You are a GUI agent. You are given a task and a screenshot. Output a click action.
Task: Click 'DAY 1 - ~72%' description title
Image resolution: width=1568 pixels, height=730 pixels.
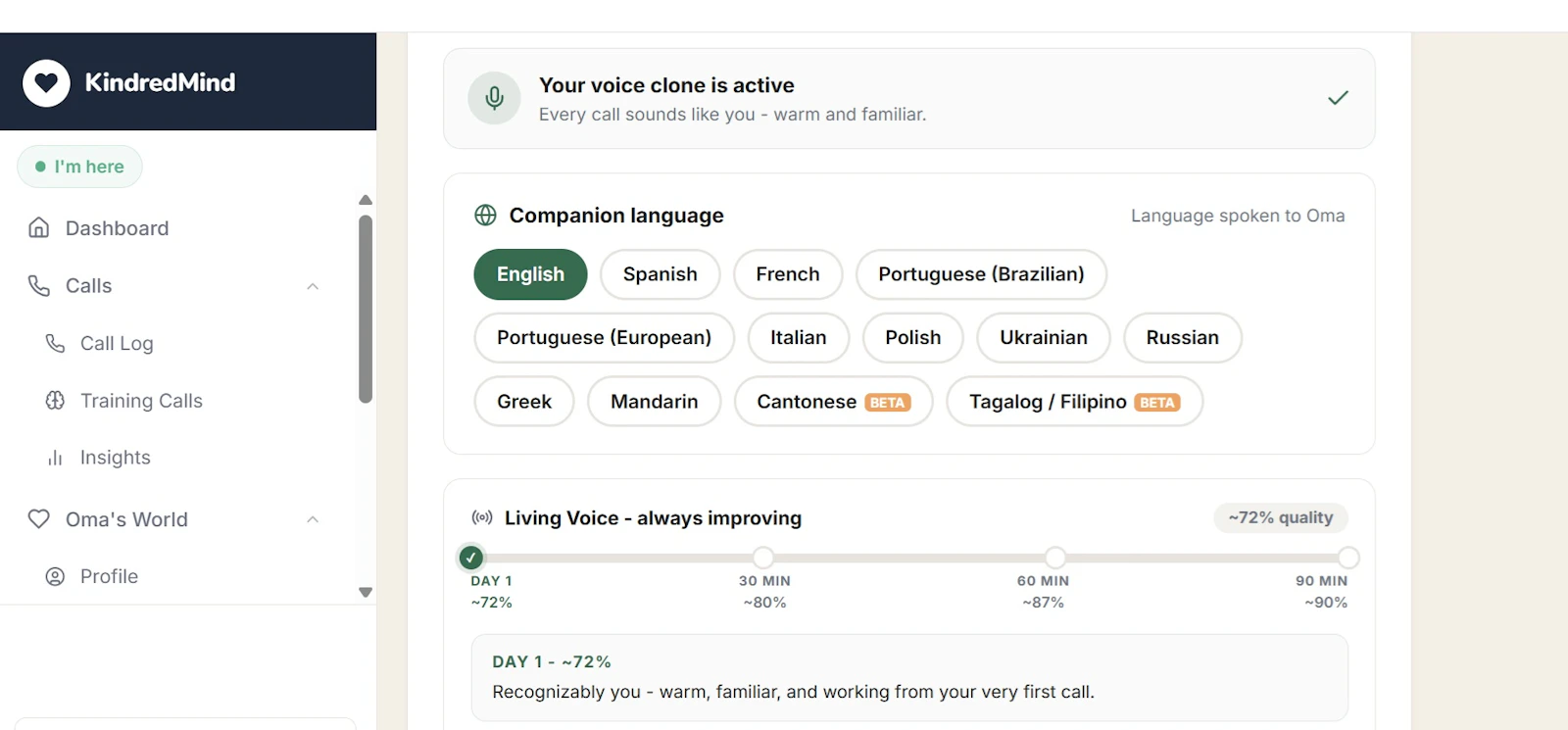pos(552,661)
